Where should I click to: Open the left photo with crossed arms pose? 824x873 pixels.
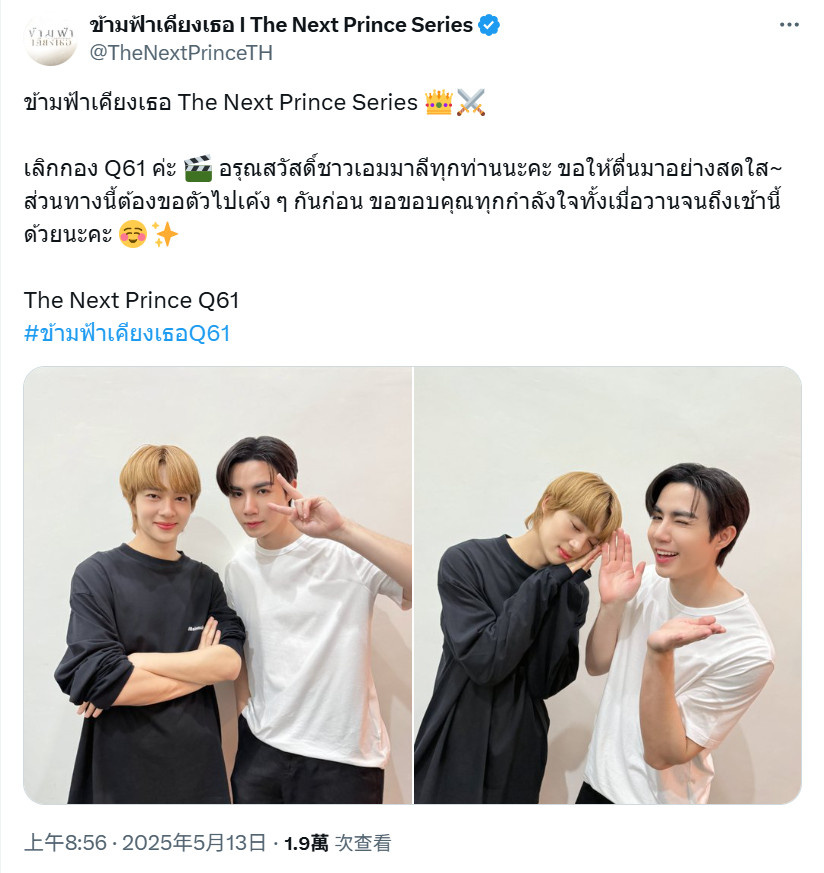point(218,585)
